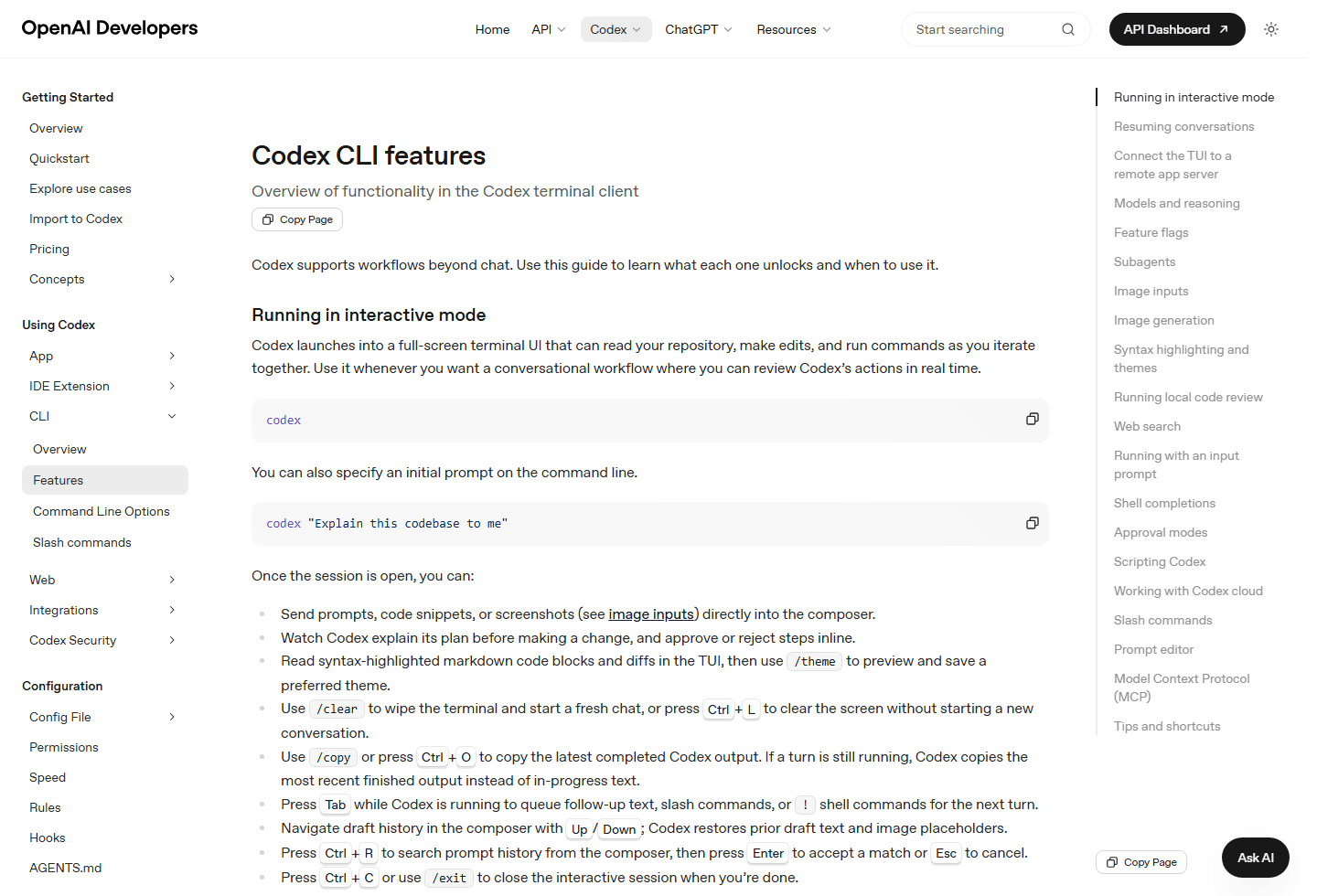The image size is (1317, 896).
Task: Copy the 'Explain this codebase' code block
Action: point(1033,523)
